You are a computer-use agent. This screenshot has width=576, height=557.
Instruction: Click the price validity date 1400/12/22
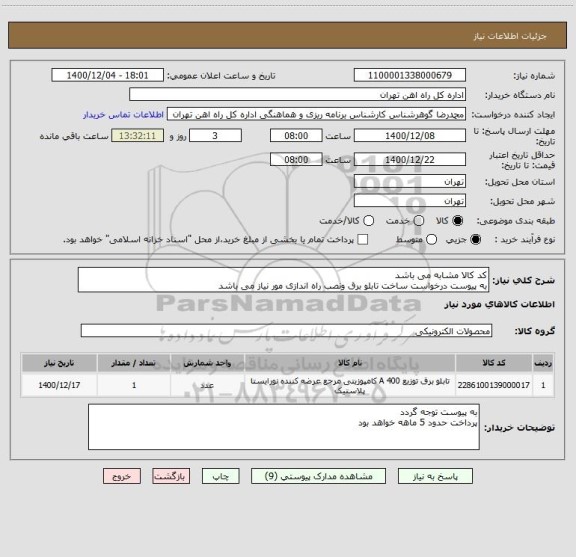click(x=410, y=159)
